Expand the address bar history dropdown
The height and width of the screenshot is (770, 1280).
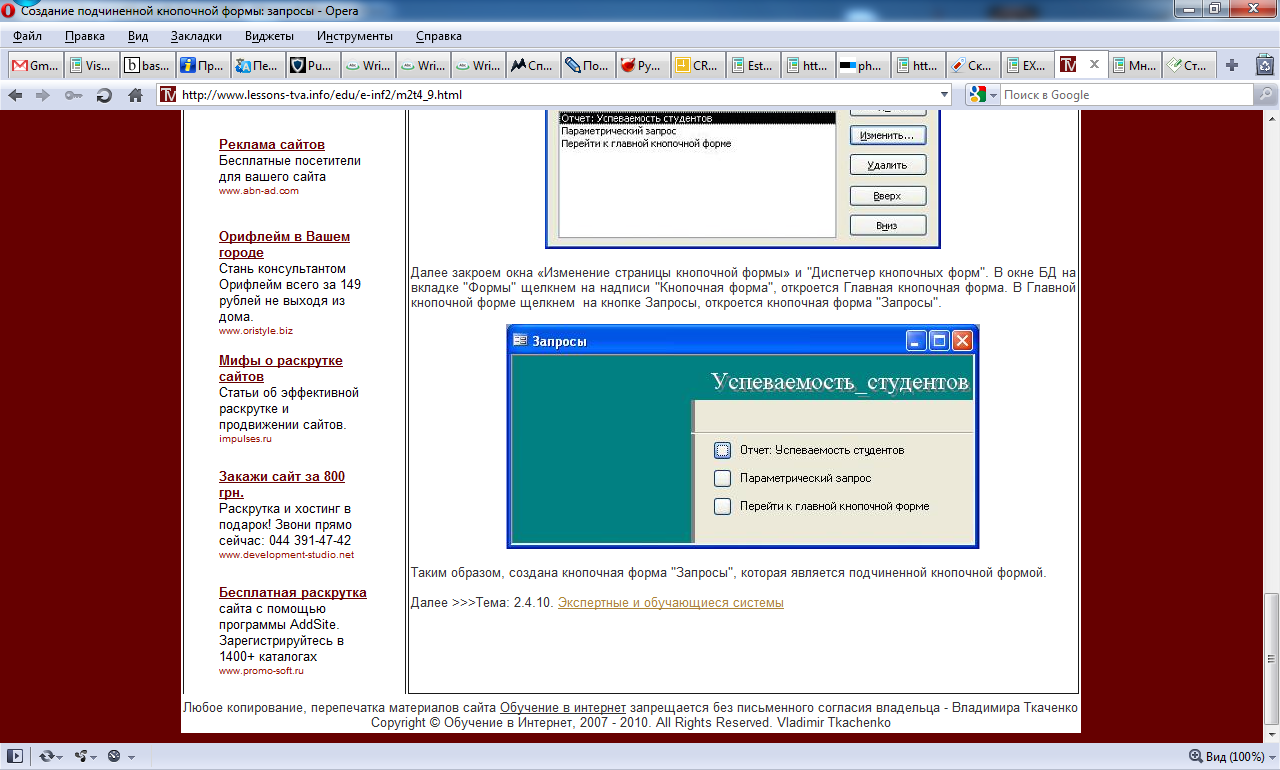point(945,95)
